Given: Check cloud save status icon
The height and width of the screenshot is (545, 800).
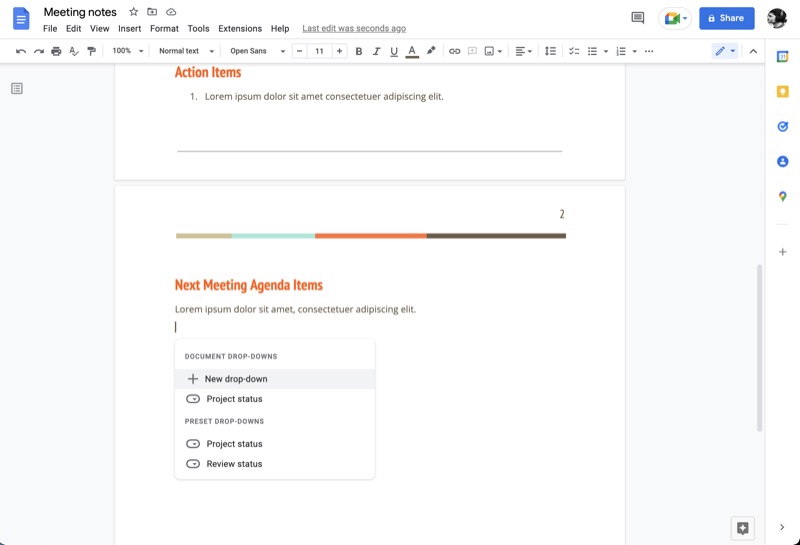Looking at the screenshot, I should 171,12.
